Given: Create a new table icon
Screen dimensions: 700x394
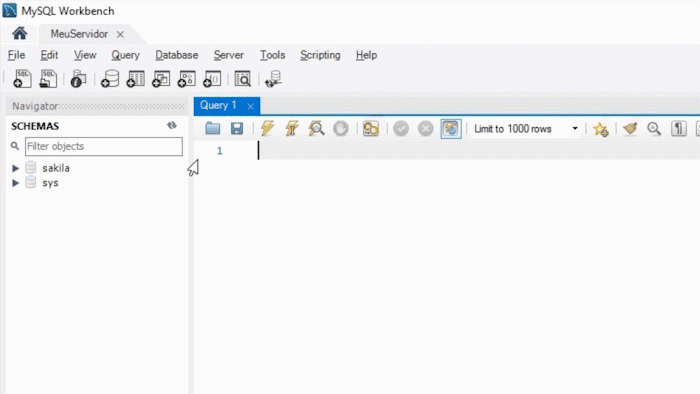Looking at the screenshot, I should pos(135,79).
